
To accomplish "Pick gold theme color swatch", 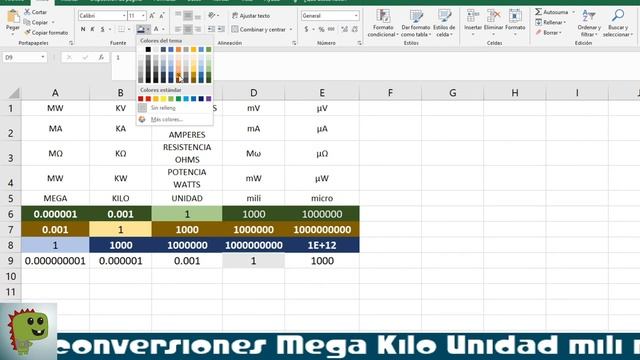I will [193, 49].
